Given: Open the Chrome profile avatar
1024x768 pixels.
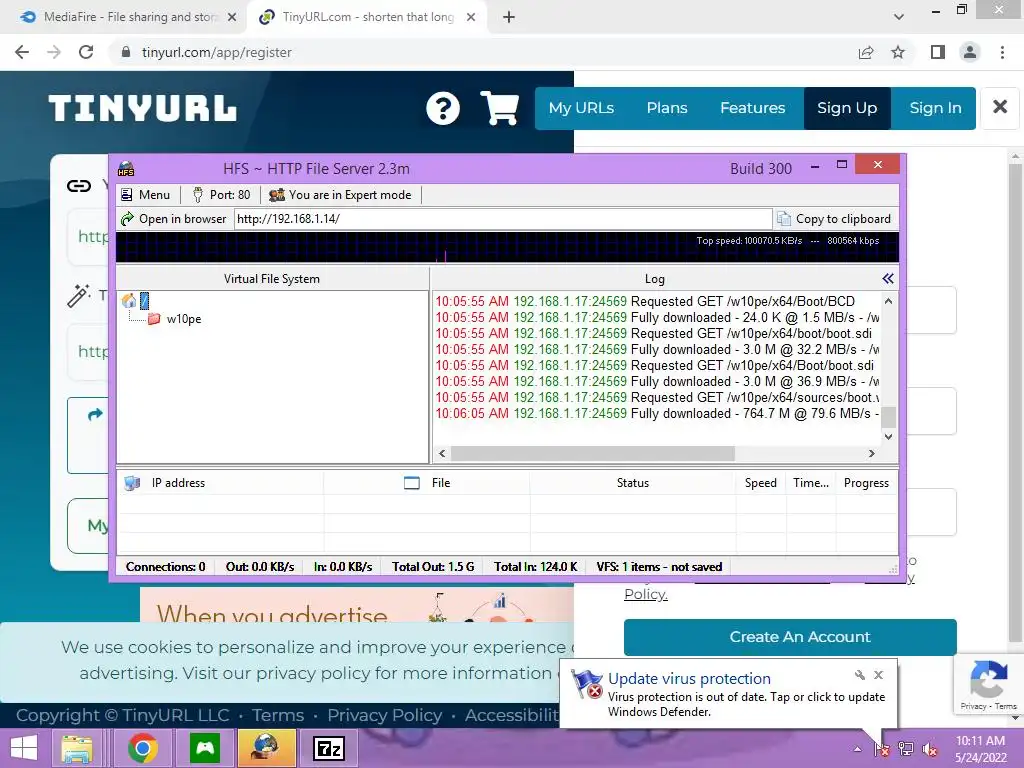Looking at the screenshot, I should click(970, 52).
